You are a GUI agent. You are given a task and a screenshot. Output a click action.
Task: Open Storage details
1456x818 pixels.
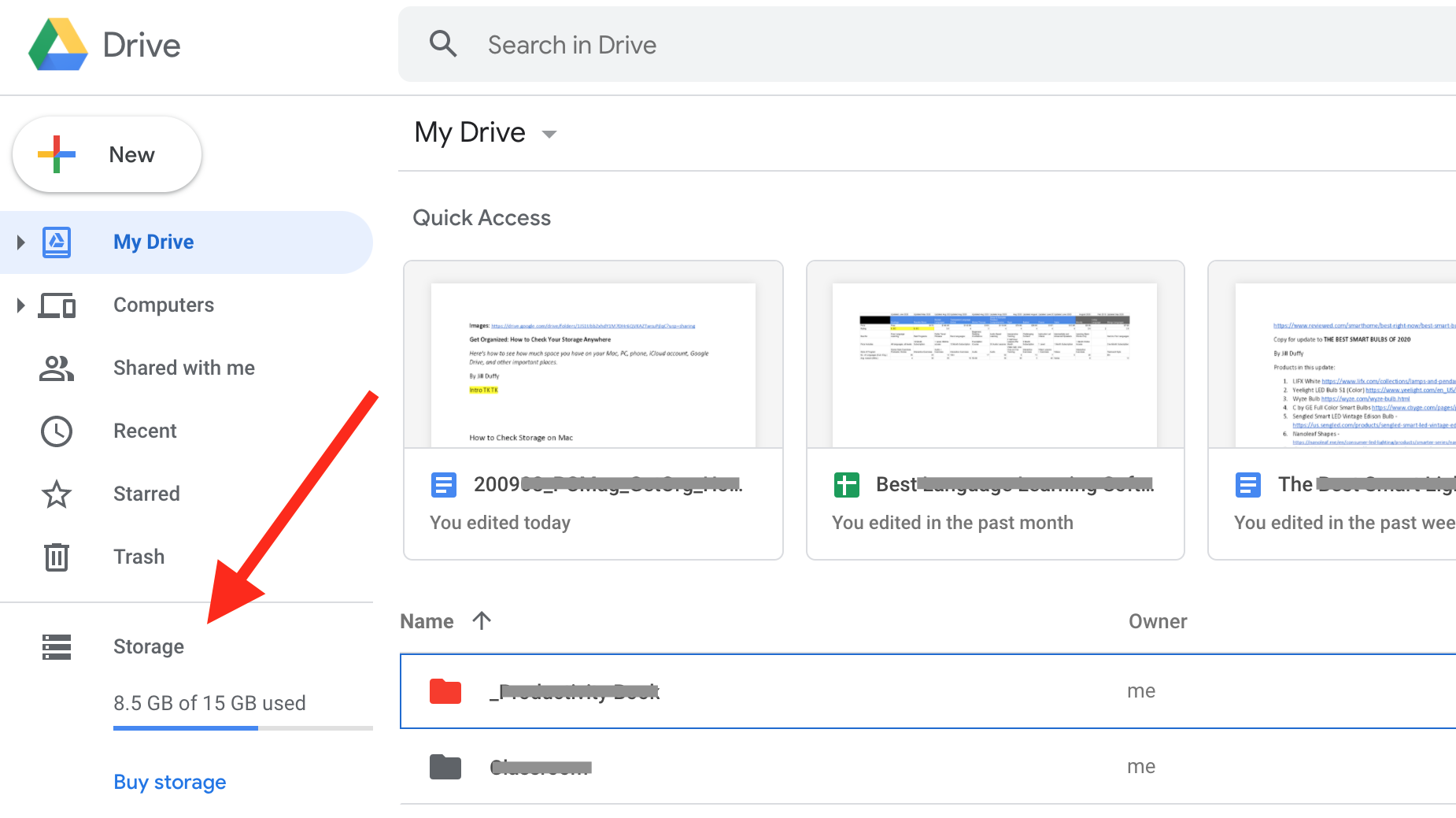pos(148,646)
